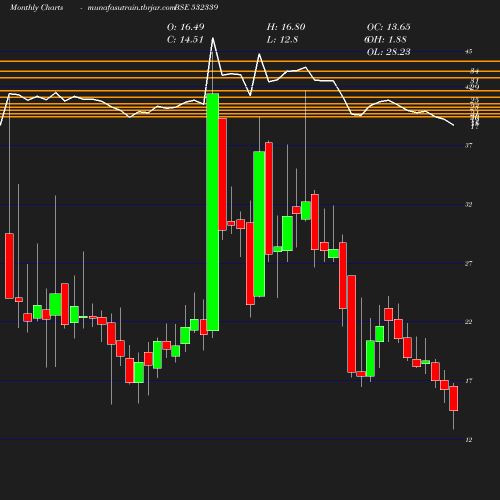Click the 32 price axis label
Image resolution: width=500 pixels, height=500 pixels.
point(469,205)
